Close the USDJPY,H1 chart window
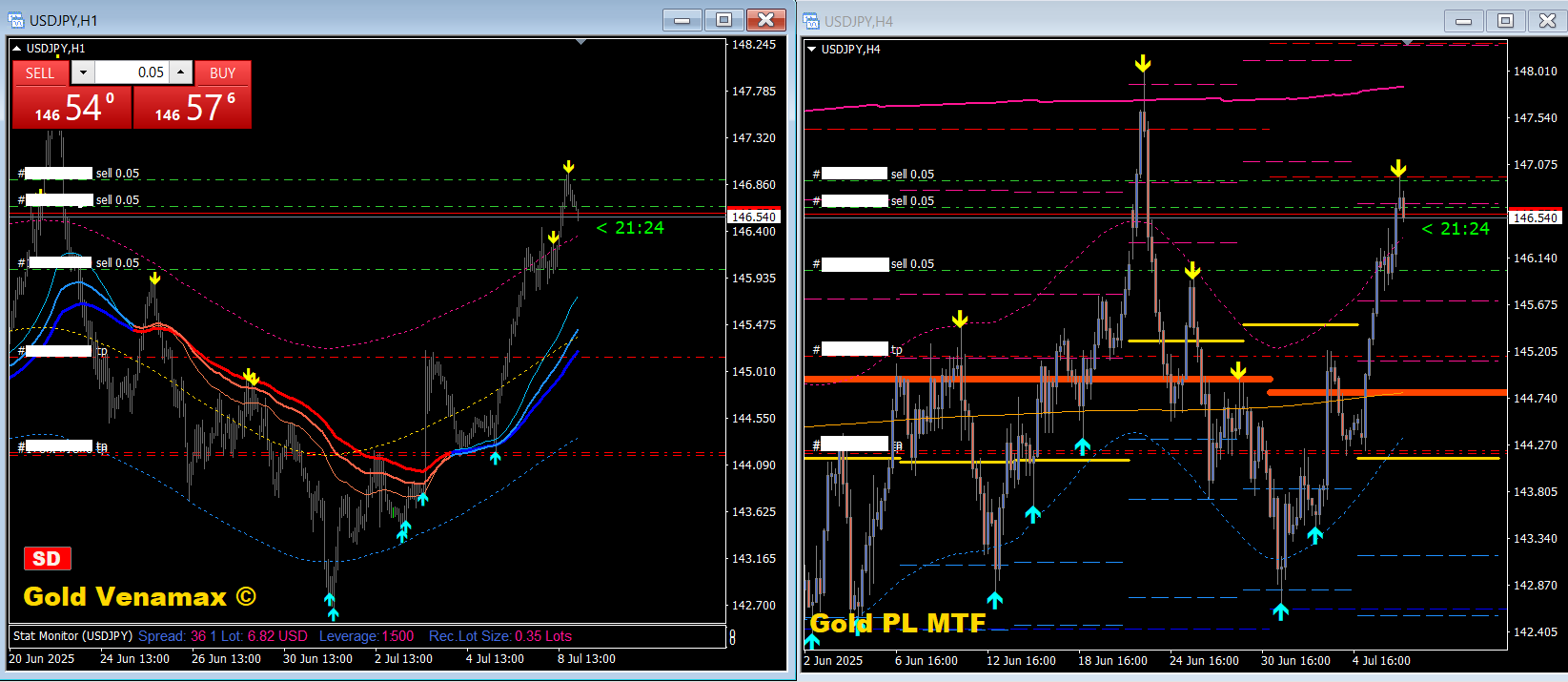 point(765,20)
